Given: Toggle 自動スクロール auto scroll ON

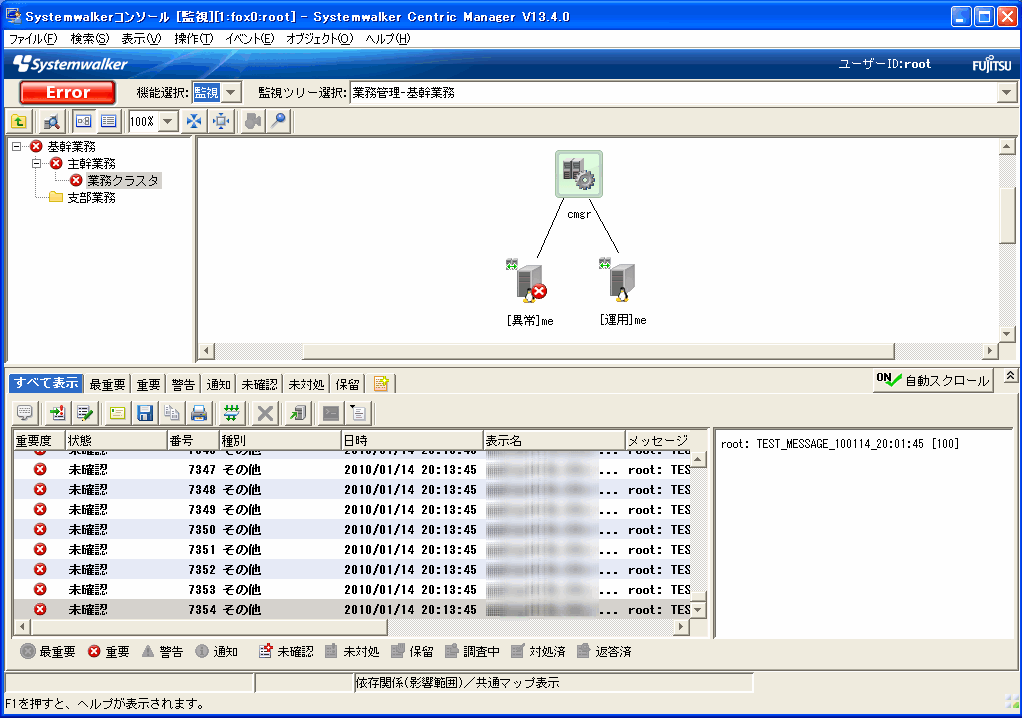Looking at the screenshot, I should pos(933,381).
